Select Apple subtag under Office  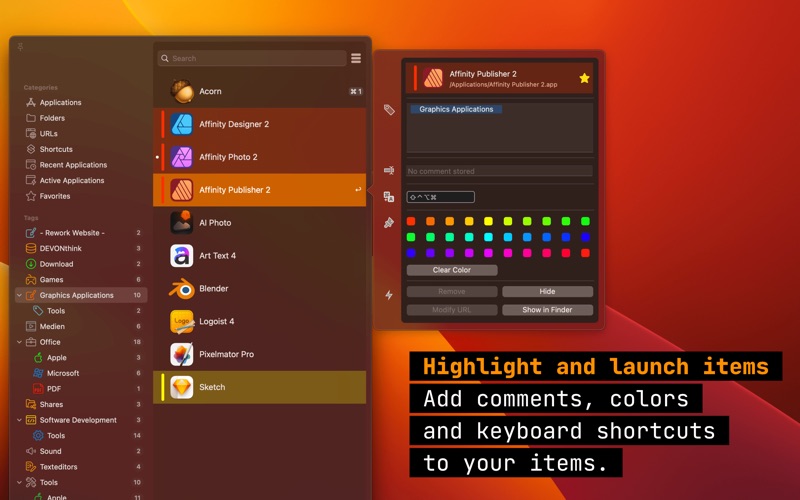[82, 358]
